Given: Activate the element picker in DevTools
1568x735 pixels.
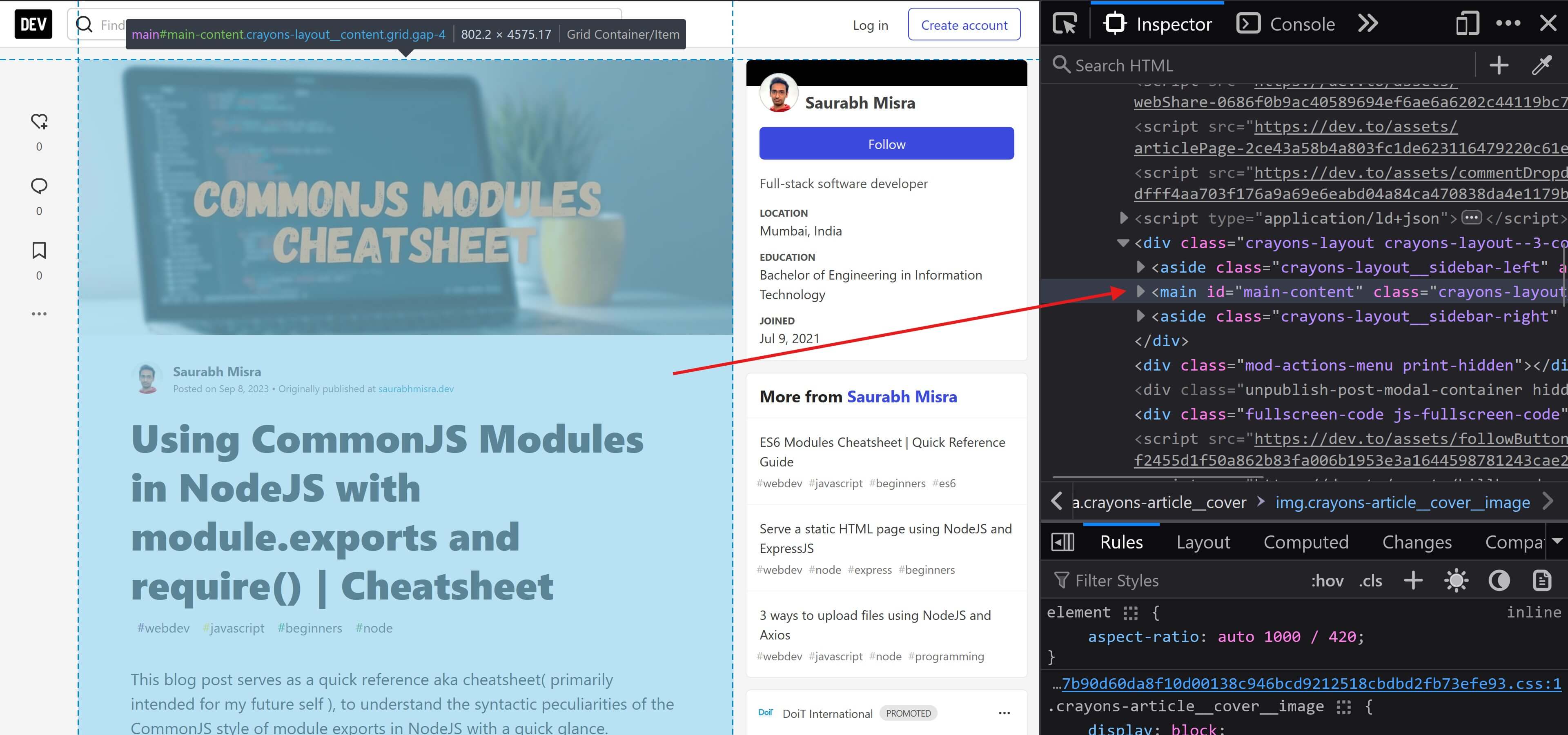Looking at the screenshot, I should point(1065,24).
